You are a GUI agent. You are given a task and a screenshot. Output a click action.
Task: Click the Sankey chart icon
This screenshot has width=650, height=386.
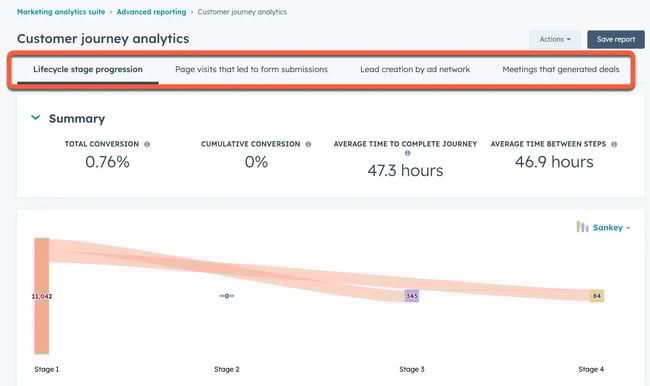tap(582, 227)
